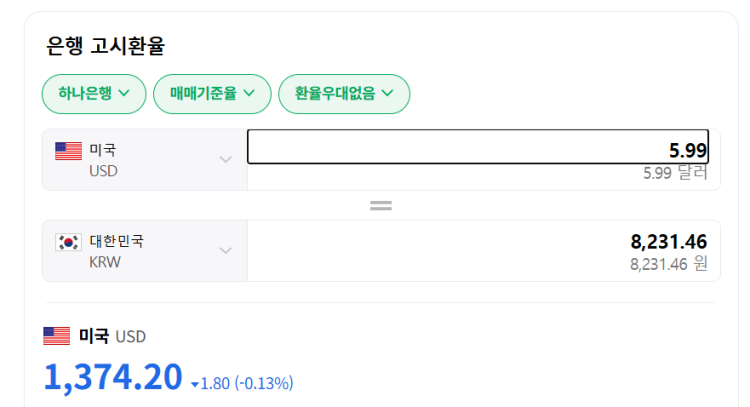750x407 pixels.
Task: Open the 하나은행 bank selector
Action: (x=94, y=94)
